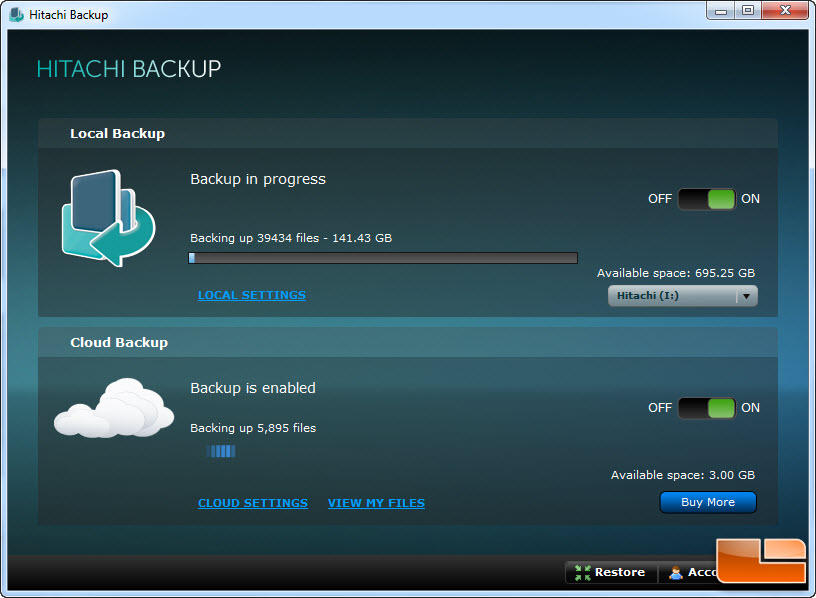Click the cloud backup activity indicator
816x598 pixels.
click(221, 451)
